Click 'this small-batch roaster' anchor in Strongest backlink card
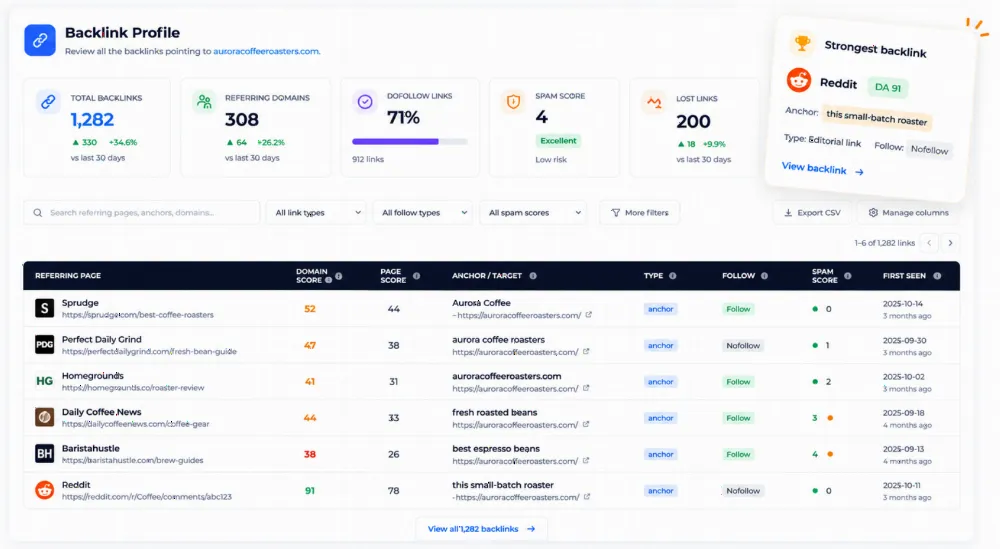Screen dimensions: 1000x549 (x=876, y=117)
